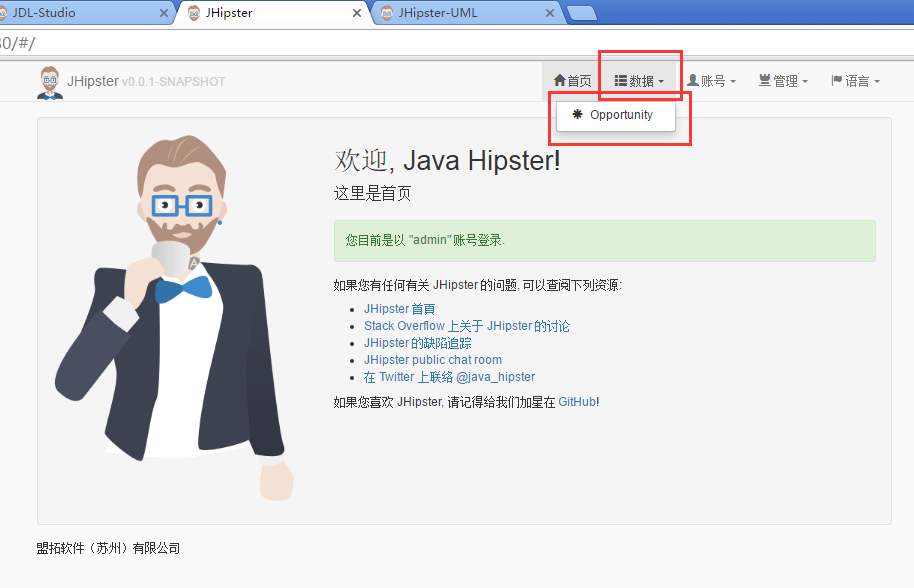The height and width of the screenshot is (588, 914).
Task: Open the JHipster public chat room link
Action: click(x=432, y=360)
